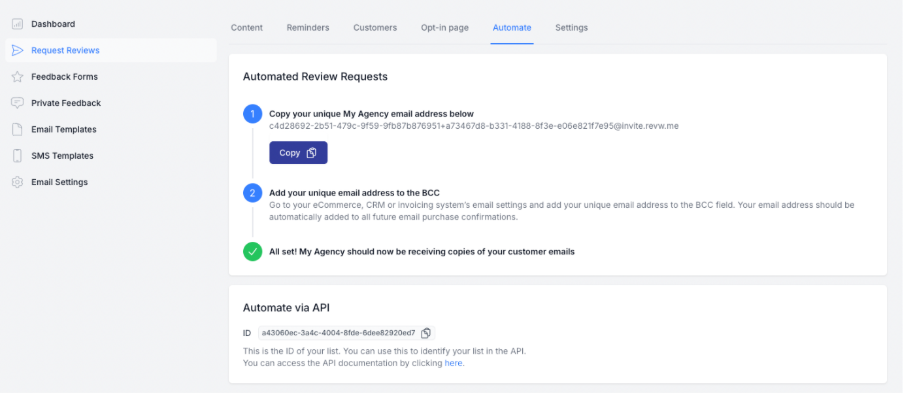The height and width of the screenshot is (393, 903).
Task: Click the green checkmark All set icon
Action: 252,252
